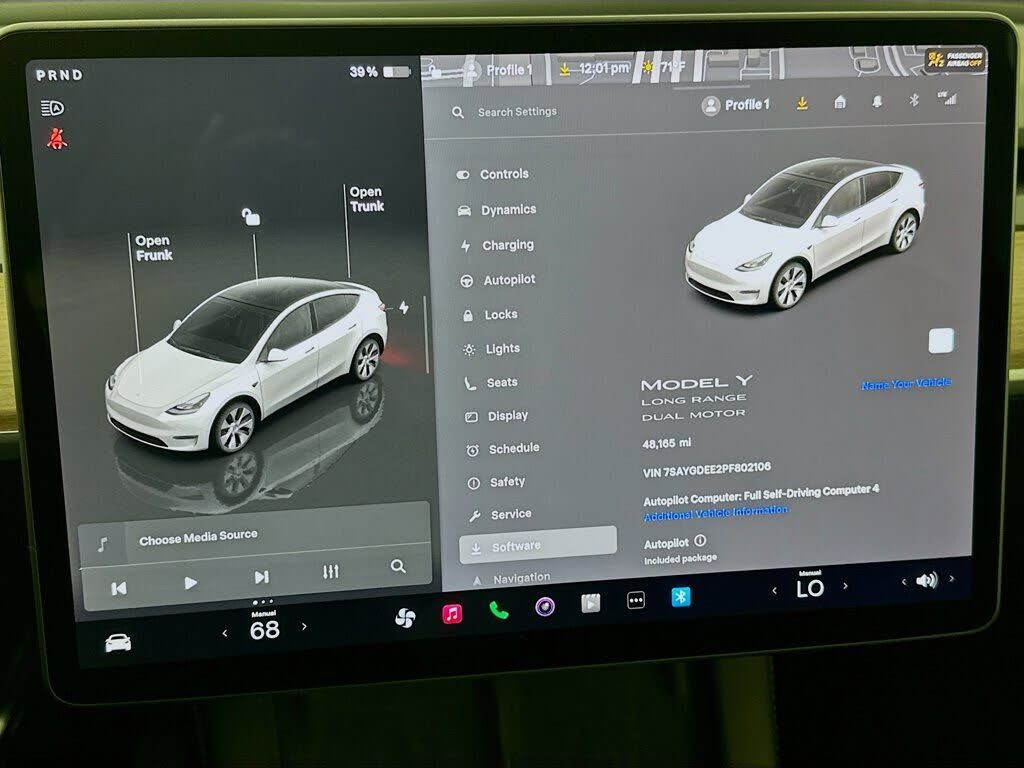1024x768 pixels.
Task: Open the Additional Vehicle Information link
Action: tap(715, 512)
